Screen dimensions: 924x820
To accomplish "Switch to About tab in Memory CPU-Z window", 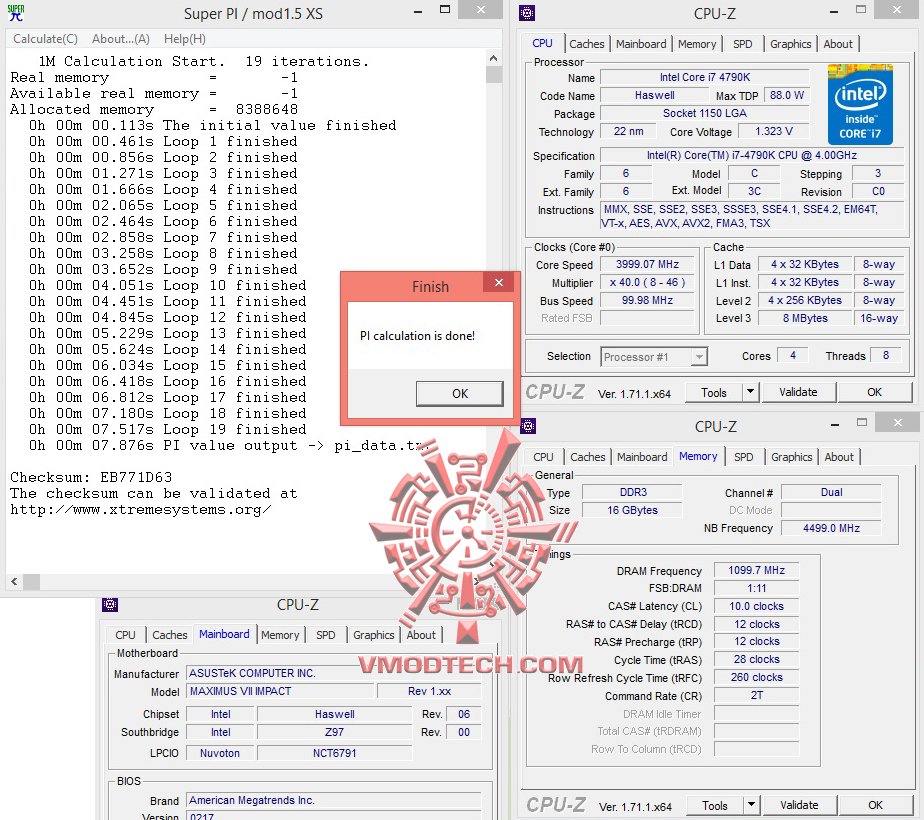I will tap(839, 457).
